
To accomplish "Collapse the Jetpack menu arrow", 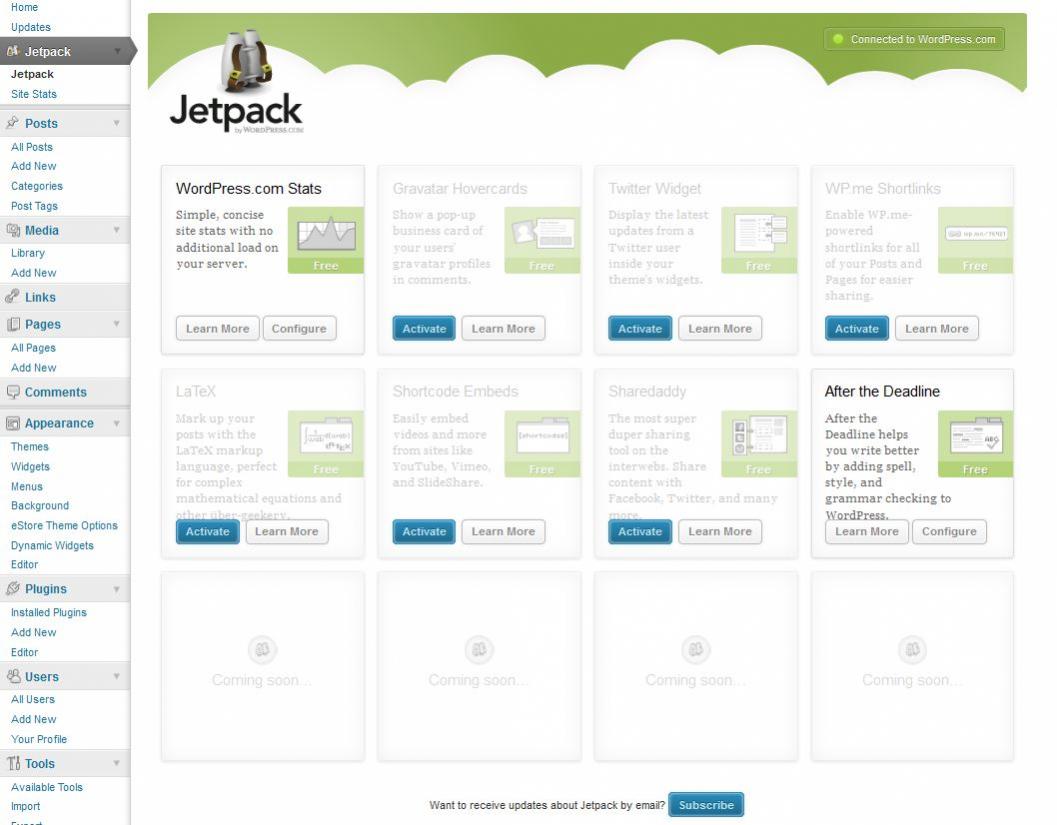I will click(x=117, y=51).
